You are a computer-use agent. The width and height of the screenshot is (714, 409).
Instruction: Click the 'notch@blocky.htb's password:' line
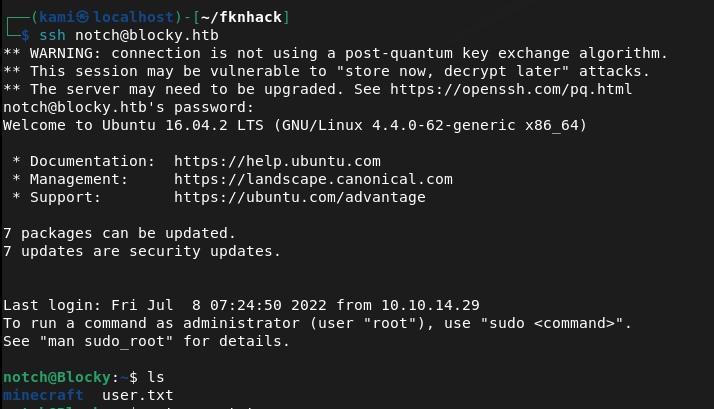(114, 107)
